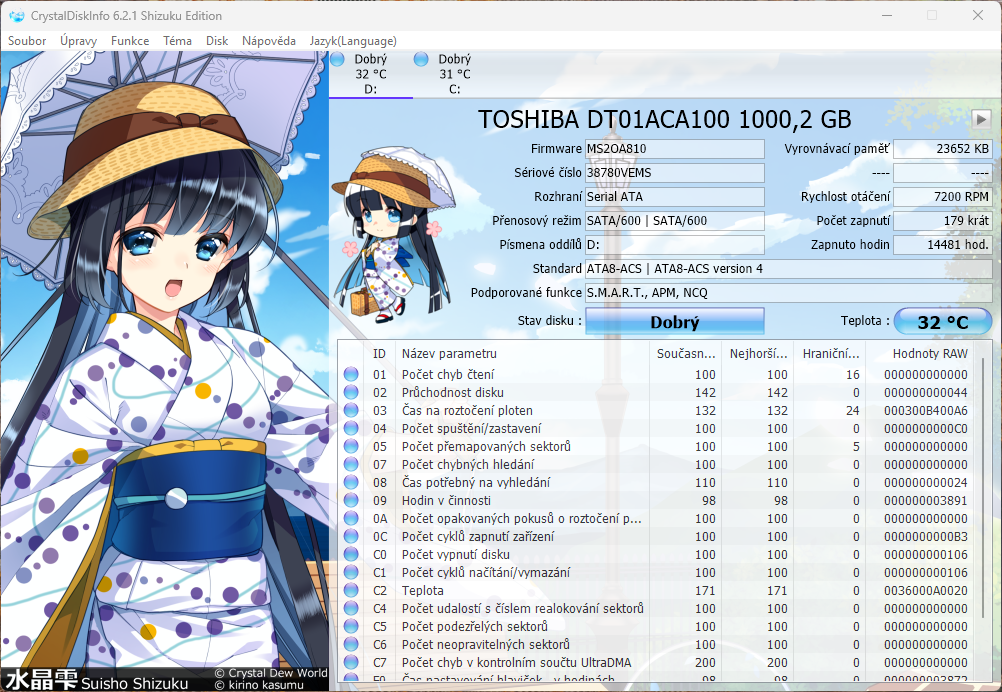Image resolution: width=1002 pixels, height=692 pixels.
Task: Close the CrystalDiskInfo window
Action: coord(978,15)
